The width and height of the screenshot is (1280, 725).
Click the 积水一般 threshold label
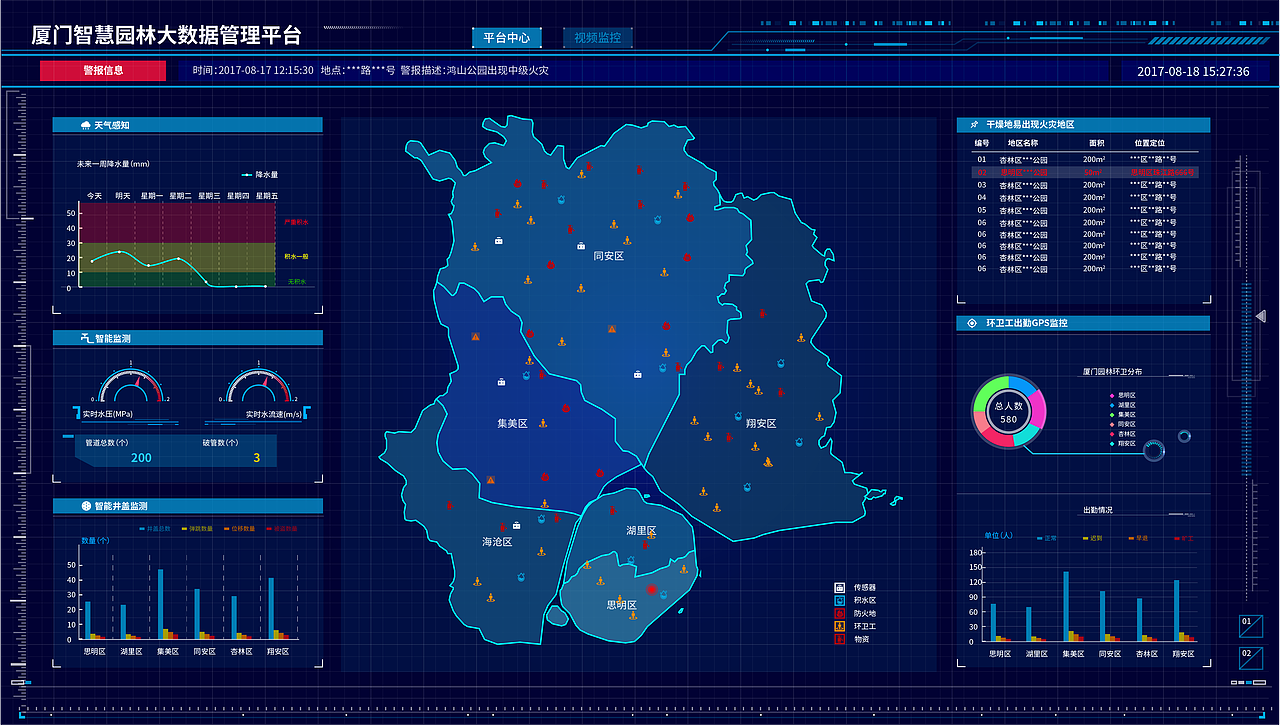[297, 257]
